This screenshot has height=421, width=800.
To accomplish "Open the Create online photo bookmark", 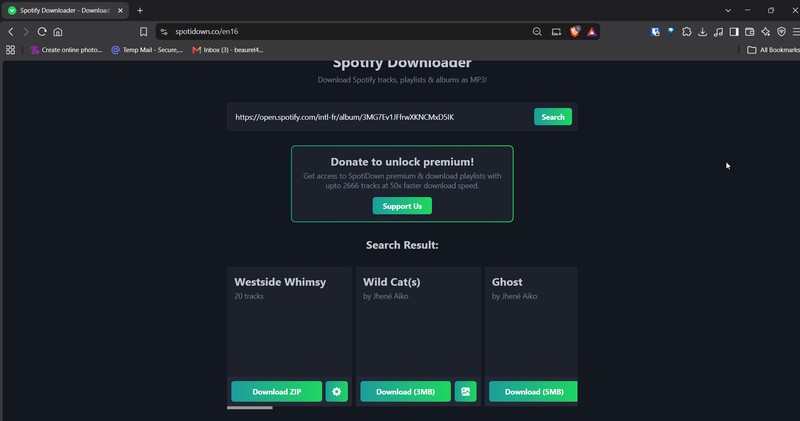I will coord(66,50).
